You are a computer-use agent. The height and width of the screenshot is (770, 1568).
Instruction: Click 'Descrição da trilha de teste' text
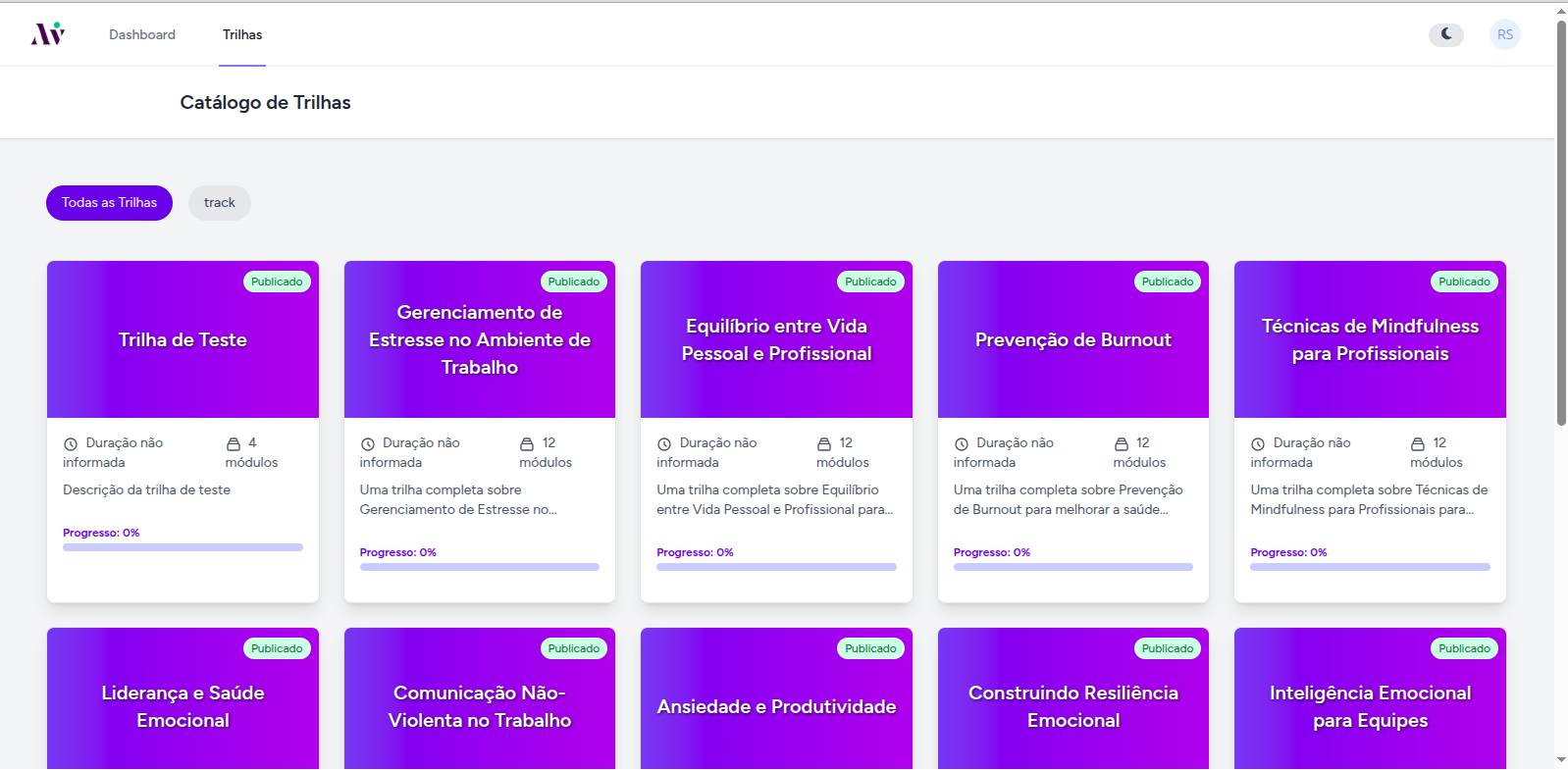click(147, 490)
